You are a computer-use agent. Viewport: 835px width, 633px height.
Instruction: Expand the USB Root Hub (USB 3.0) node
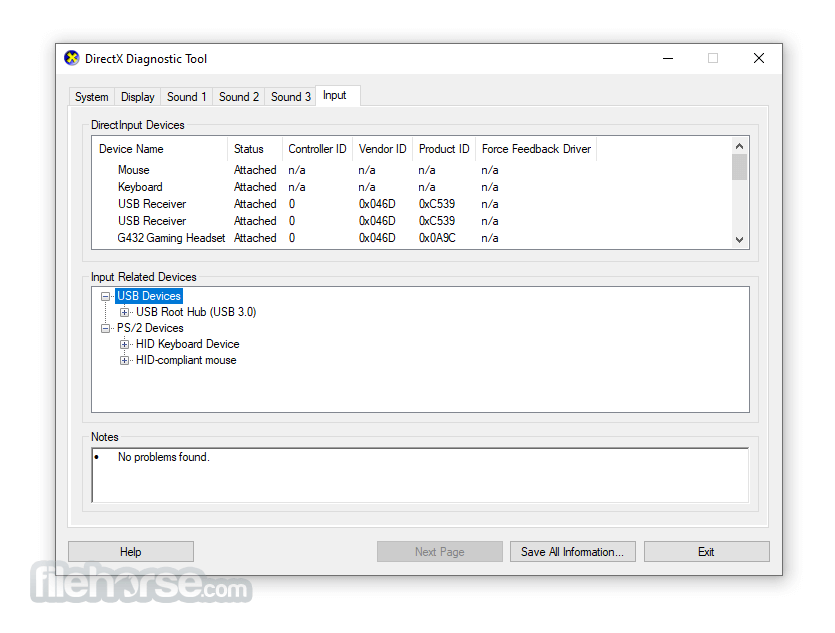click(x=124, y=313)
